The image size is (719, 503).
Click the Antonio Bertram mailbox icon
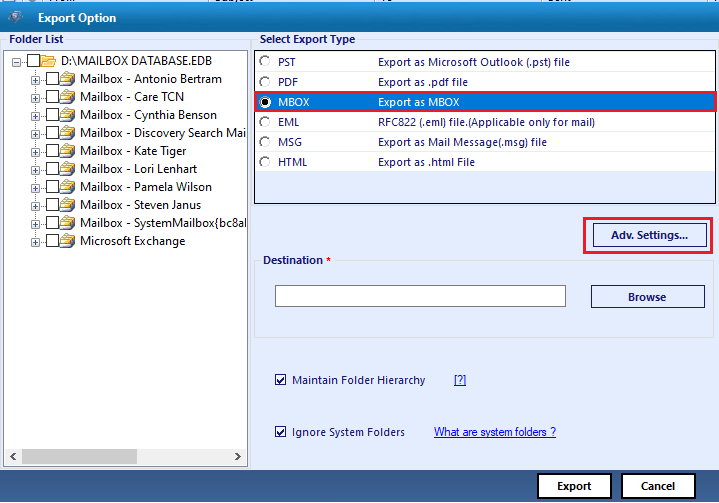(67, 79)
